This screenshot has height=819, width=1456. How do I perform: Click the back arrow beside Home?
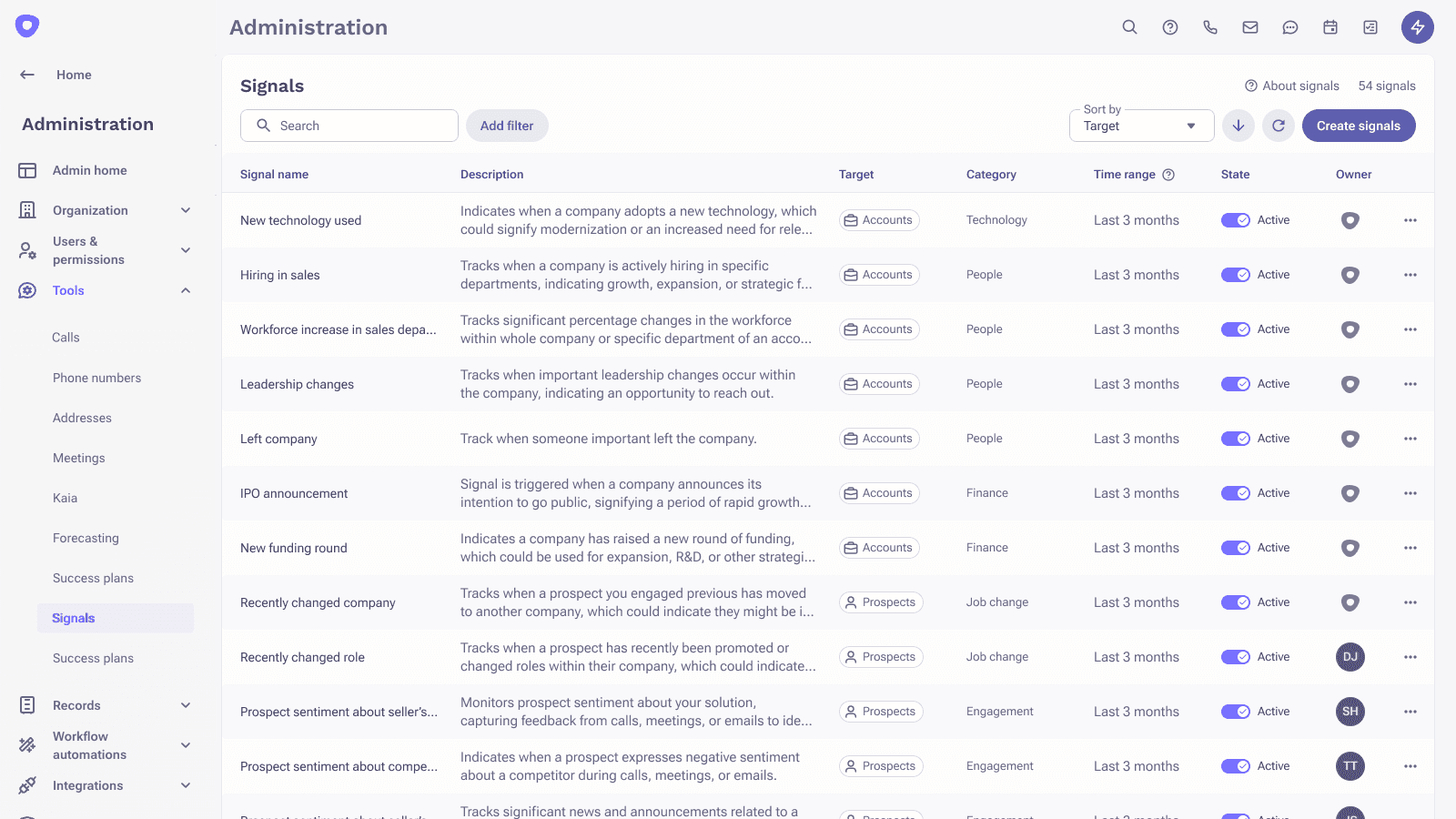click(27, 75)
